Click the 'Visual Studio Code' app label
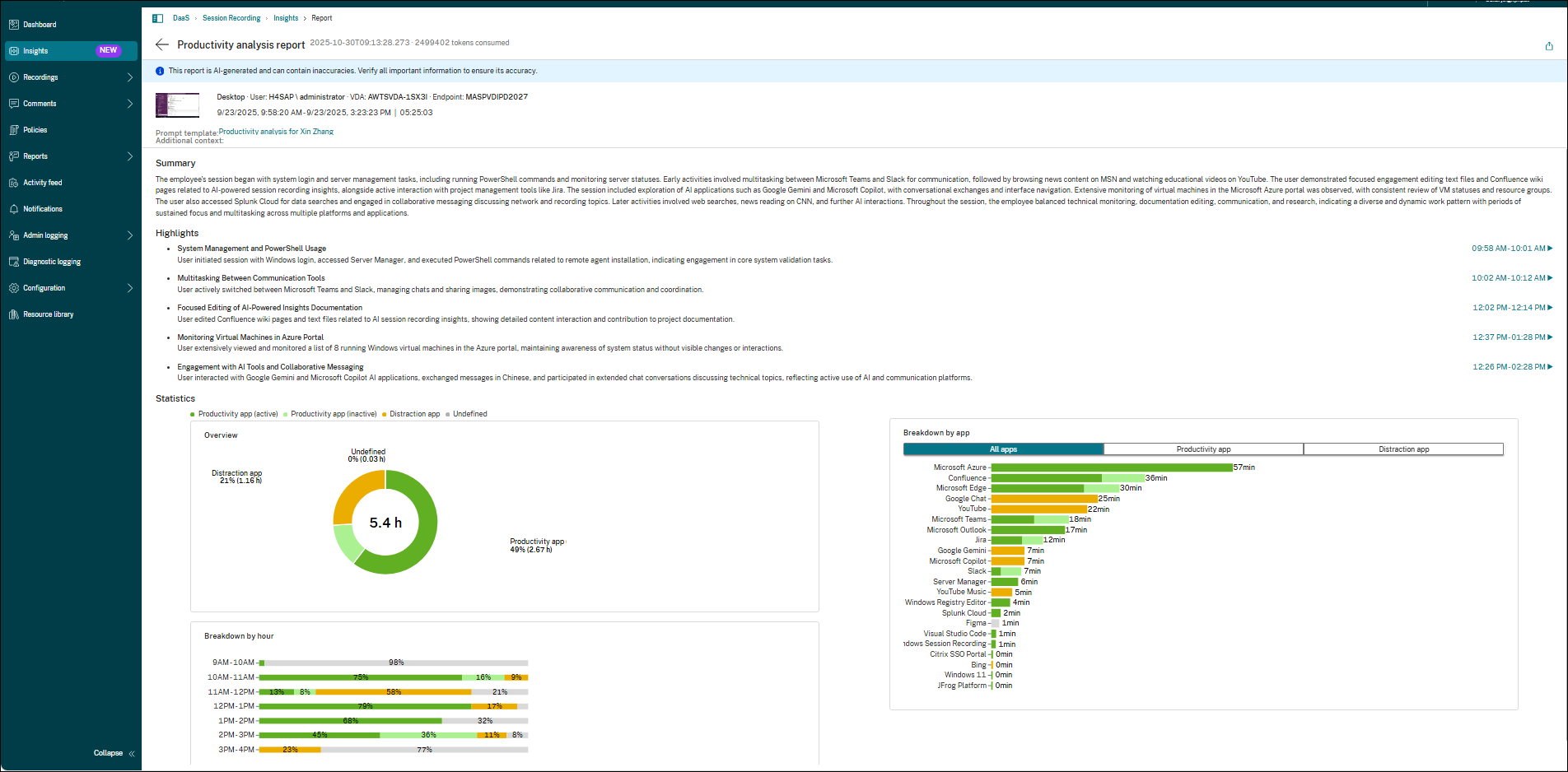The image size is (1568, 772). pos(954,634)
